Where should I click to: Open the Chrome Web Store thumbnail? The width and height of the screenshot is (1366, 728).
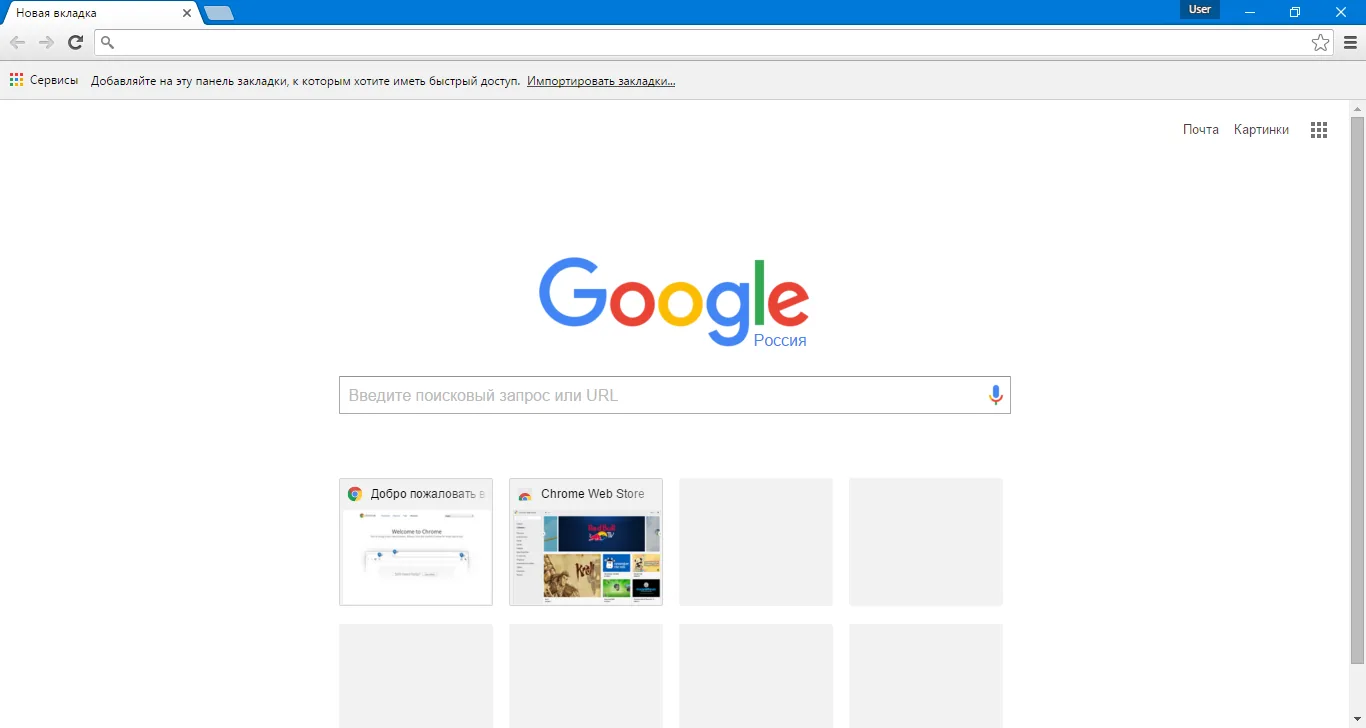[586, 542]
